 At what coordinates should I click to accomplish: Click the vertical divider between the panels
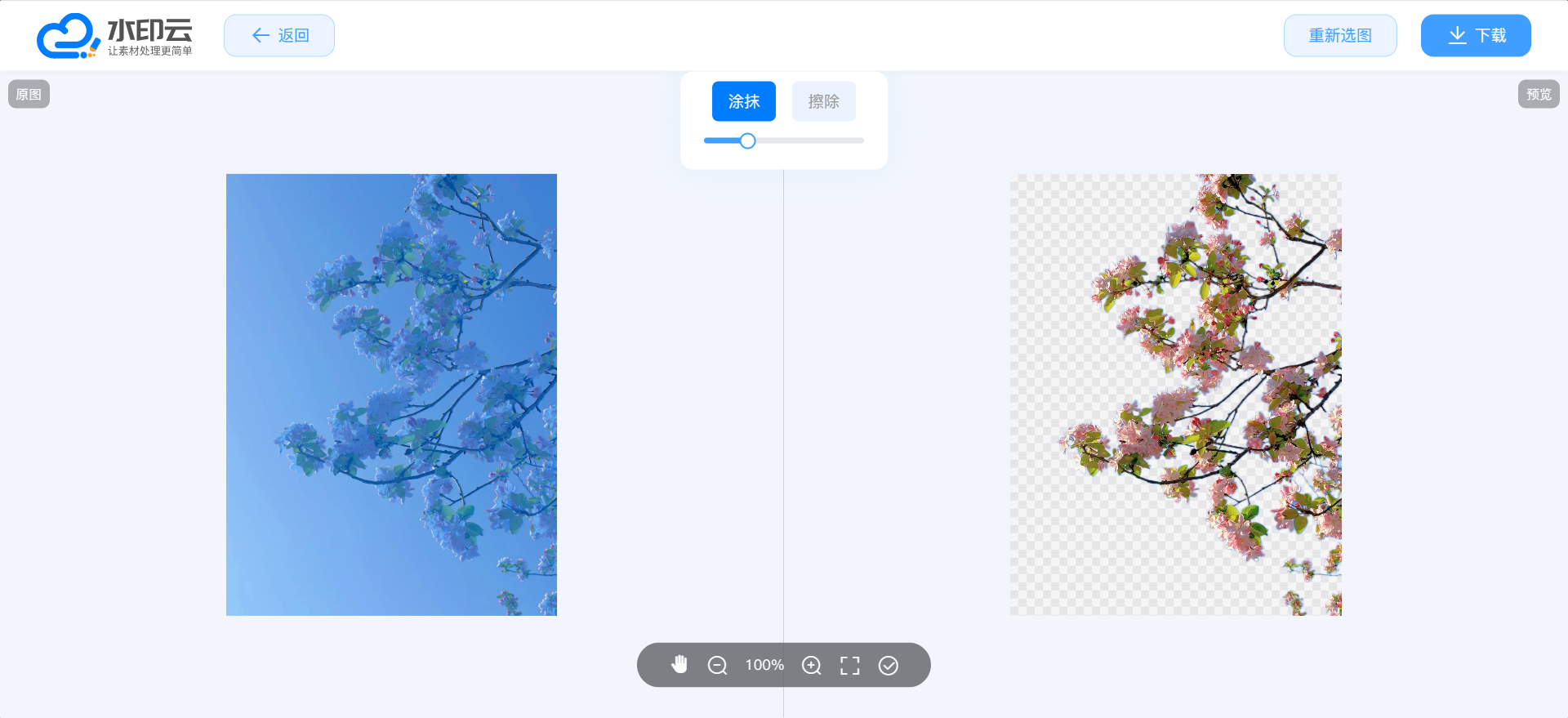coord(783,408)
